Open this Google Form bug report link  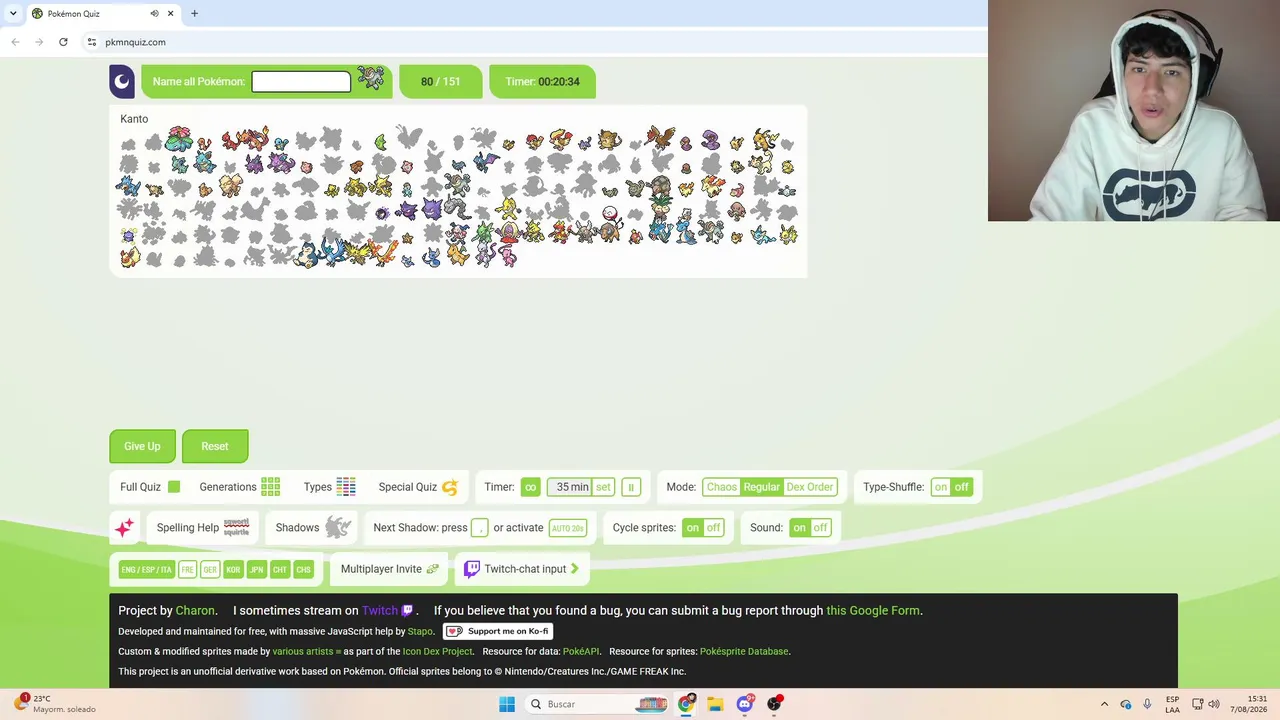coord(873,610)
